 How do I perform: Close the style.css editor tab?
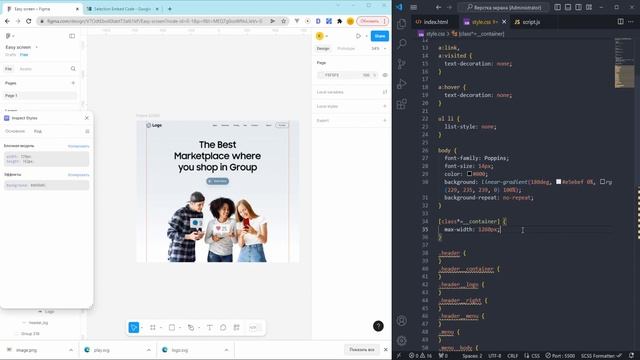tap(504, 22)
